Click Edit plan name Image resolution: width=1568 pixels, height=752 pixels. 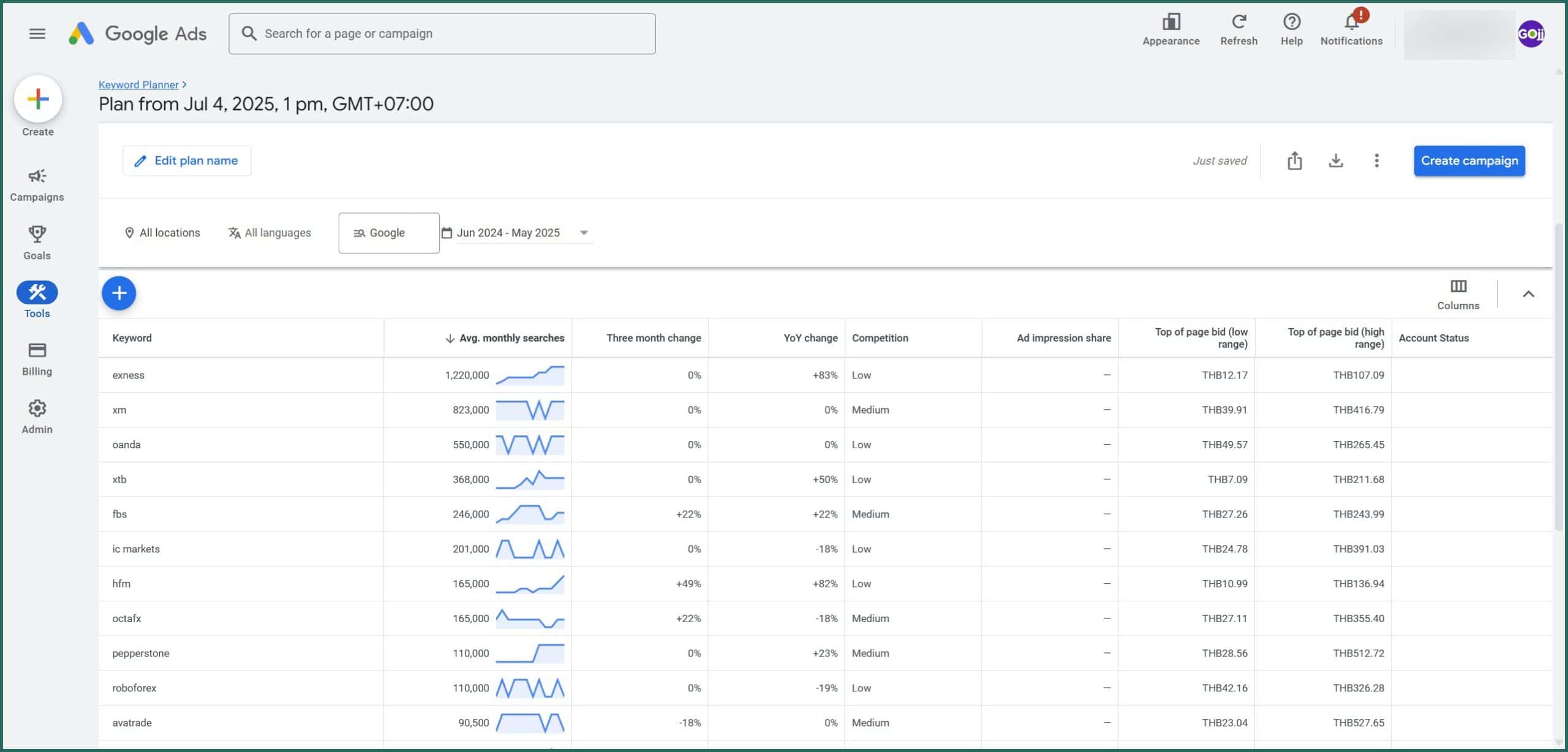pos(187,160)
